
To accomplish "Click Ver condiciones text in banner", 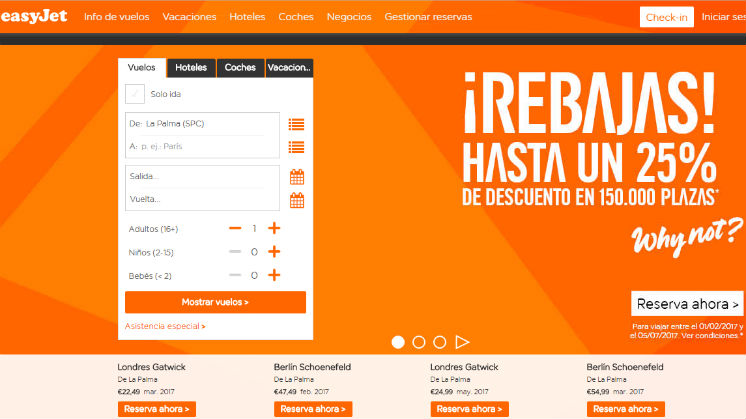I will (x=709, y=335).
